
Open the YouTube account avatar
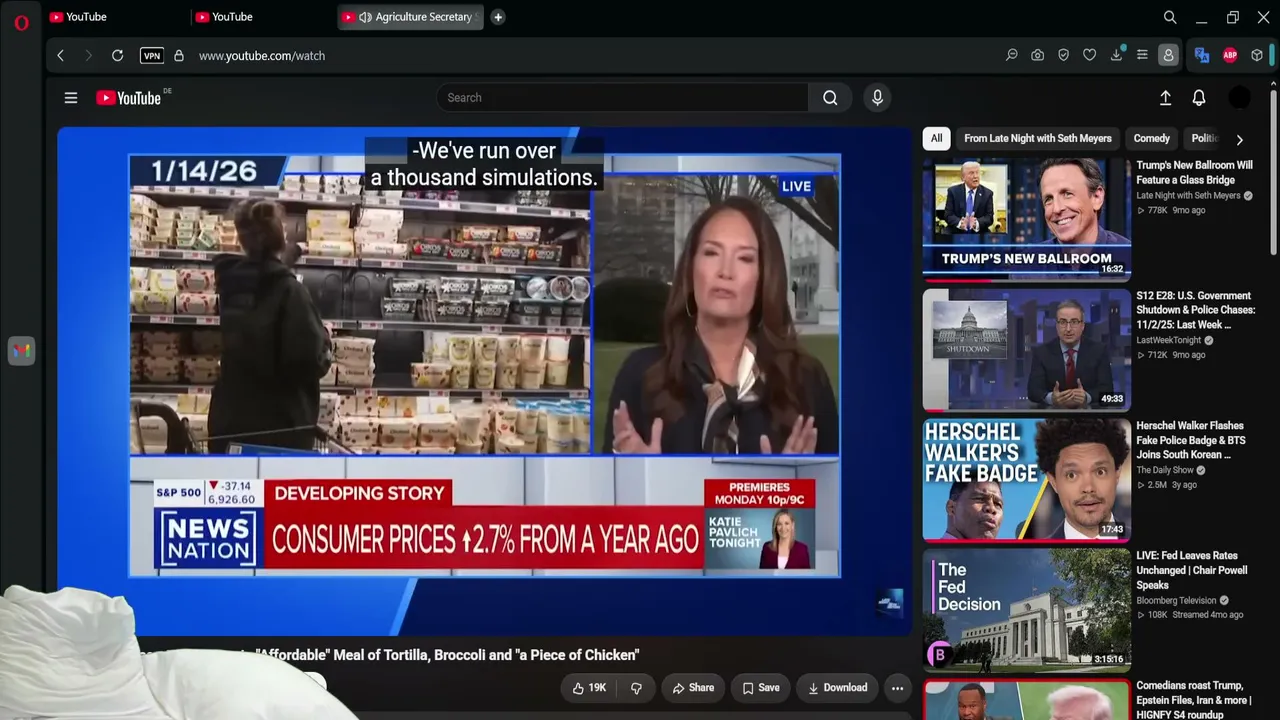(x=1239, y=98)
